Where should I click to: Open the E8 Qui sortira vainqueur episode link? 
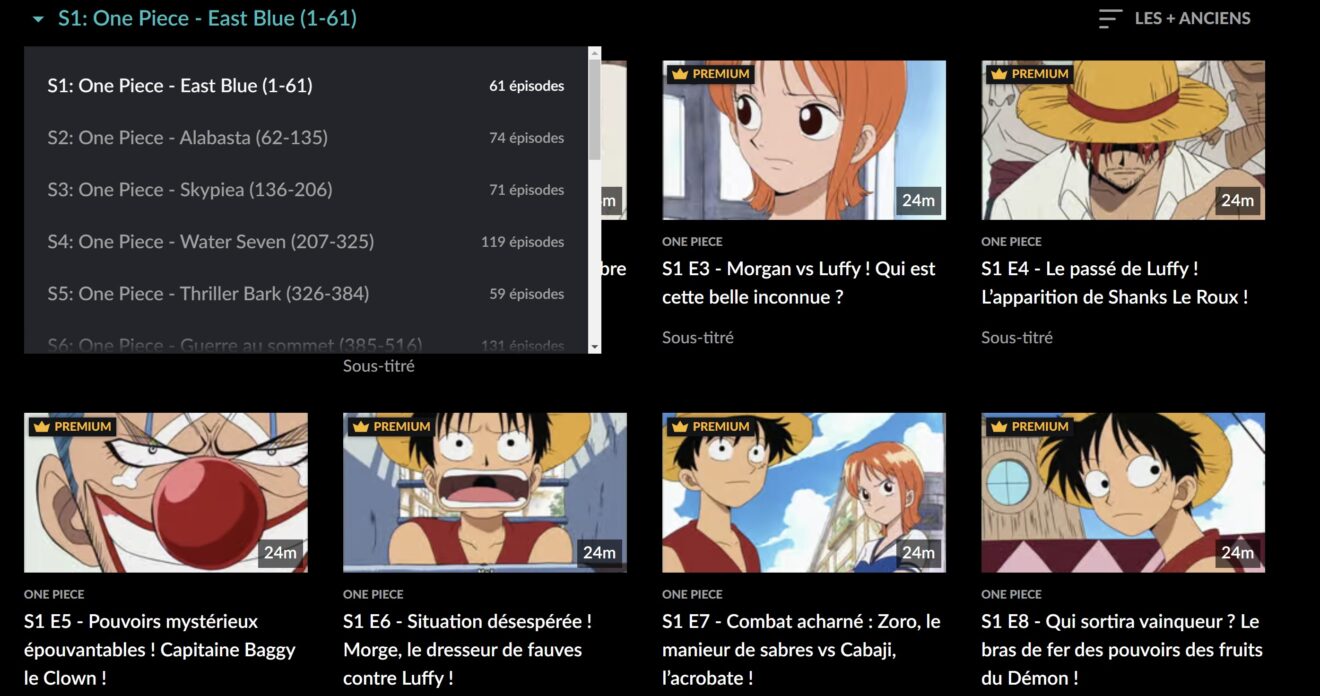1121,649
